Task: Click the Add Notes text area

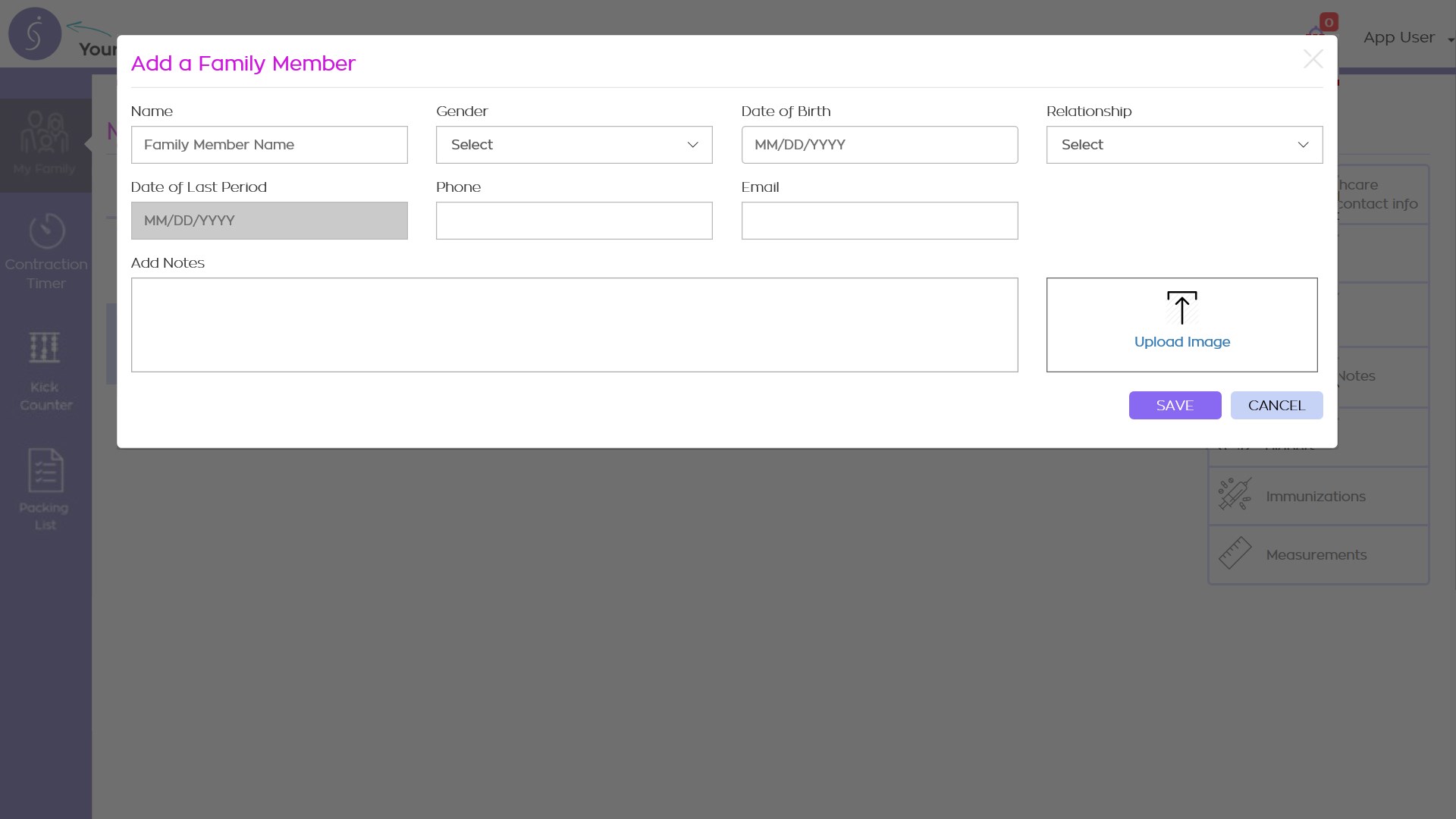Action: 574,325
